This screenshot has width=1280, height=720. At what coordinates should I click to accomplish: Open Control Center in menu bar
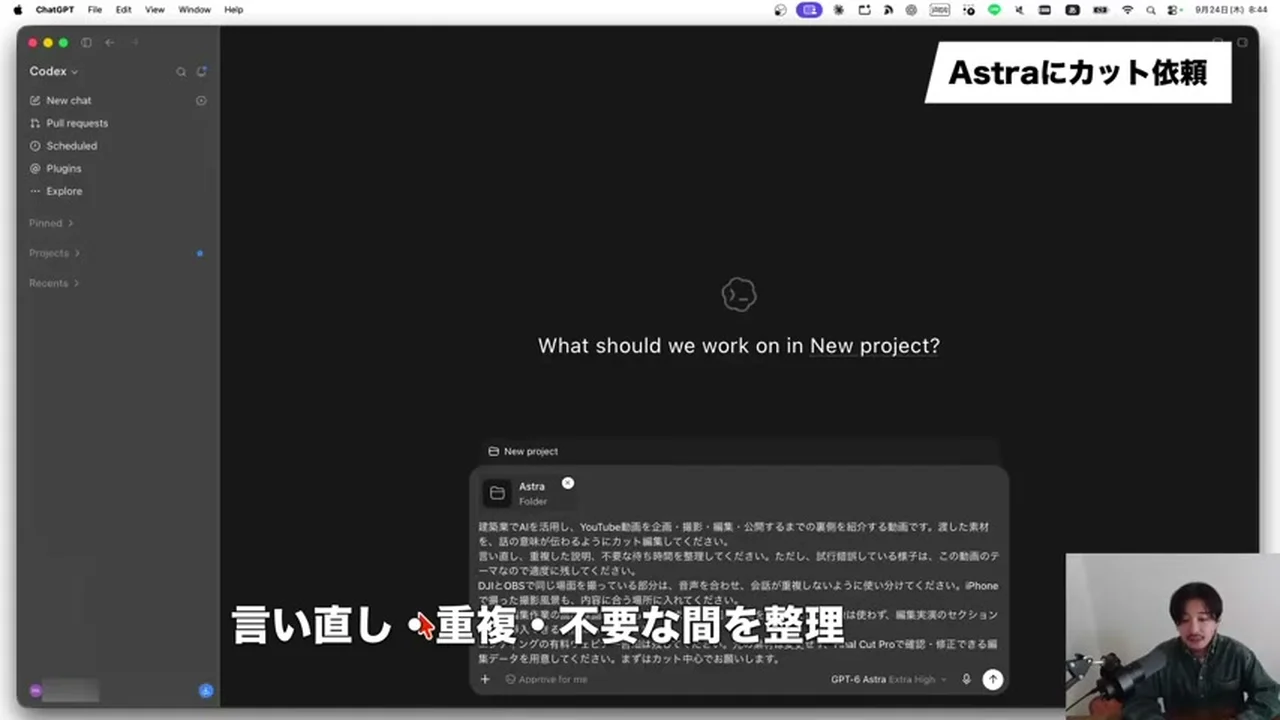tap(1173, 10)
